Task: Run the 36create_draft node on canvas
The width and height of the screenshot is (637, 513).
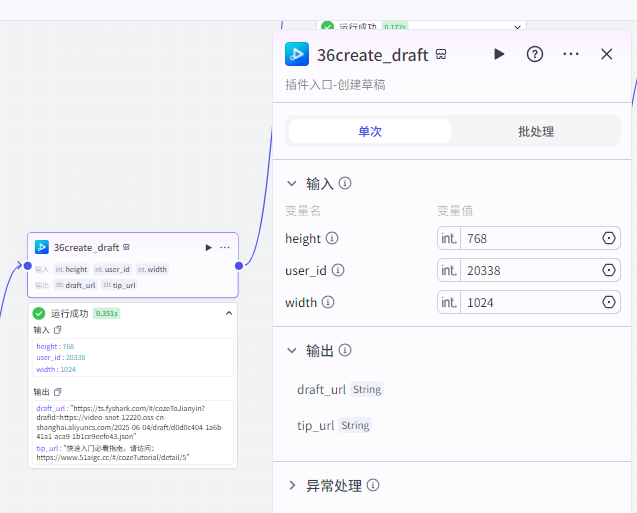Action: pos(208,247)
